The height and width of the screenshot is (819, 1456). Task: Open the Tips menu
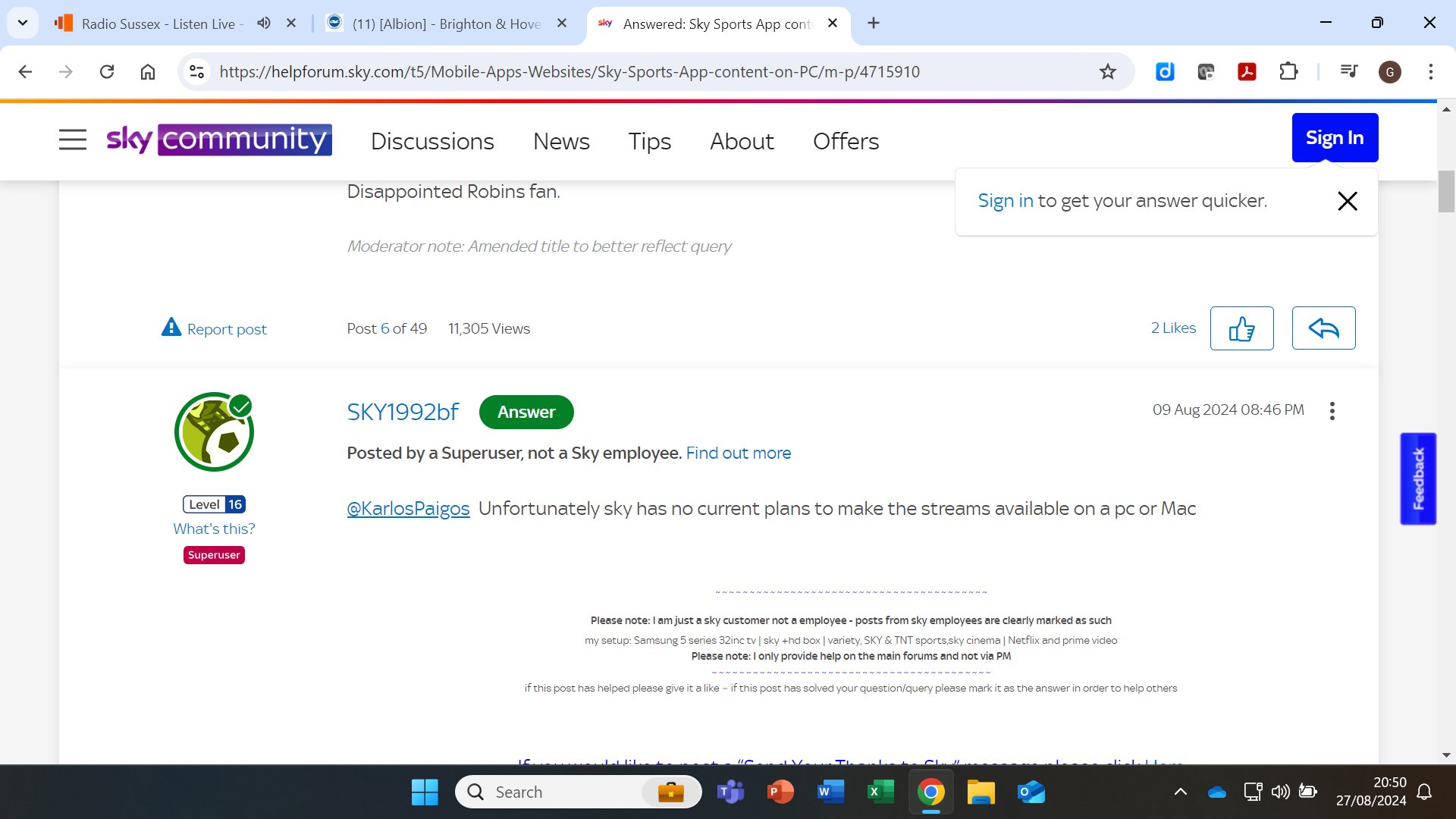[650, 141]
